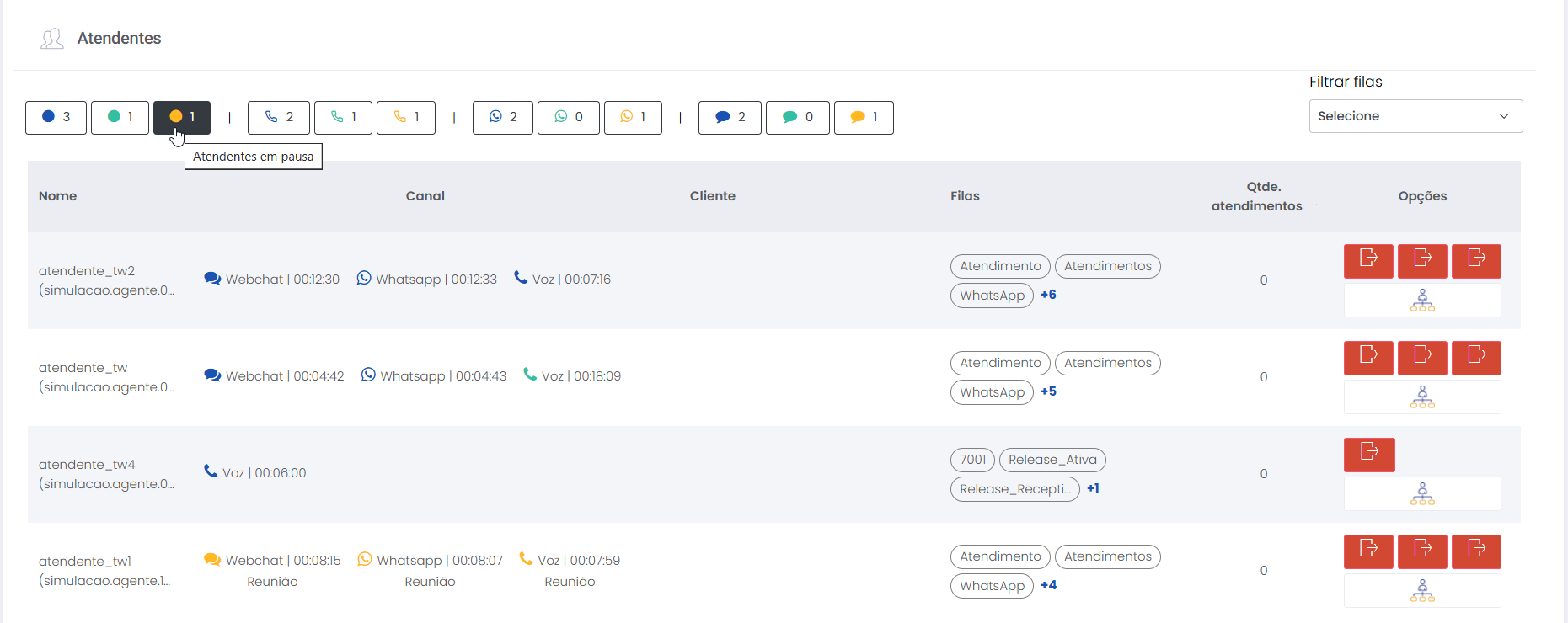Select the blue phone filter showing 2
The image size is (1568, 623).
(x=279, y=117)
